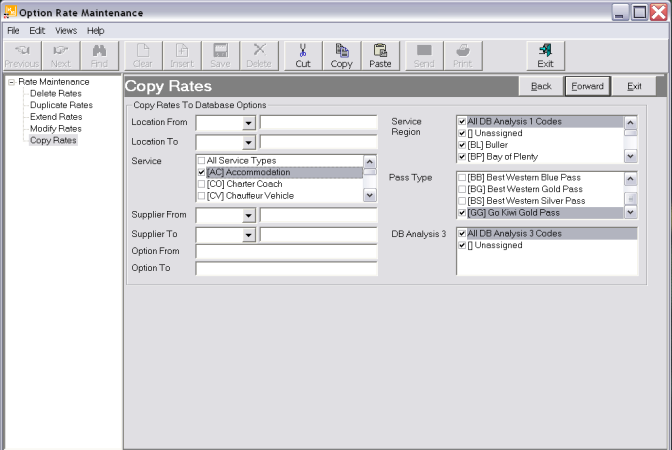Click the Next toolbar icon
Image resolution: width=672 pixels, height=450 pixels.
[60, 56]
